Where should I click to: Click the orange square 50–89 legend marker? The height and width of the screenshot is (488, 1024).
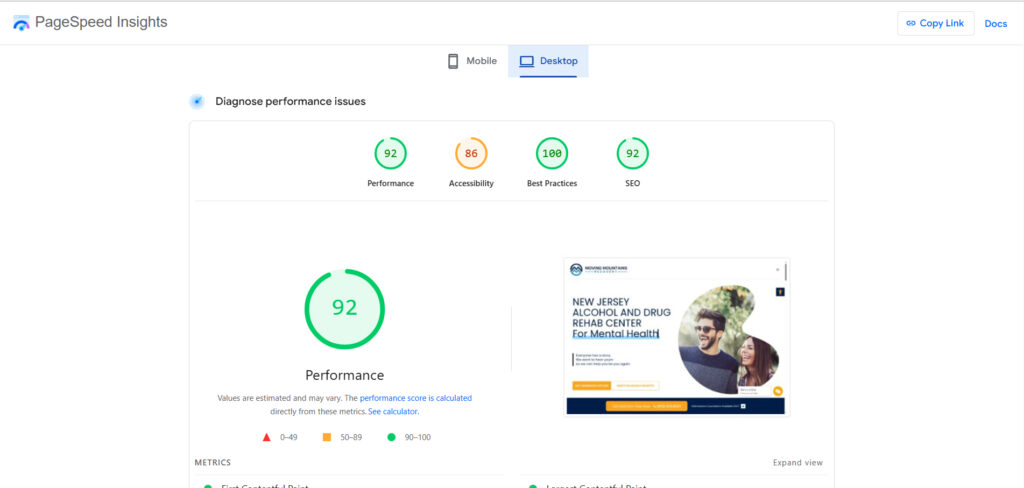[327, 437]
